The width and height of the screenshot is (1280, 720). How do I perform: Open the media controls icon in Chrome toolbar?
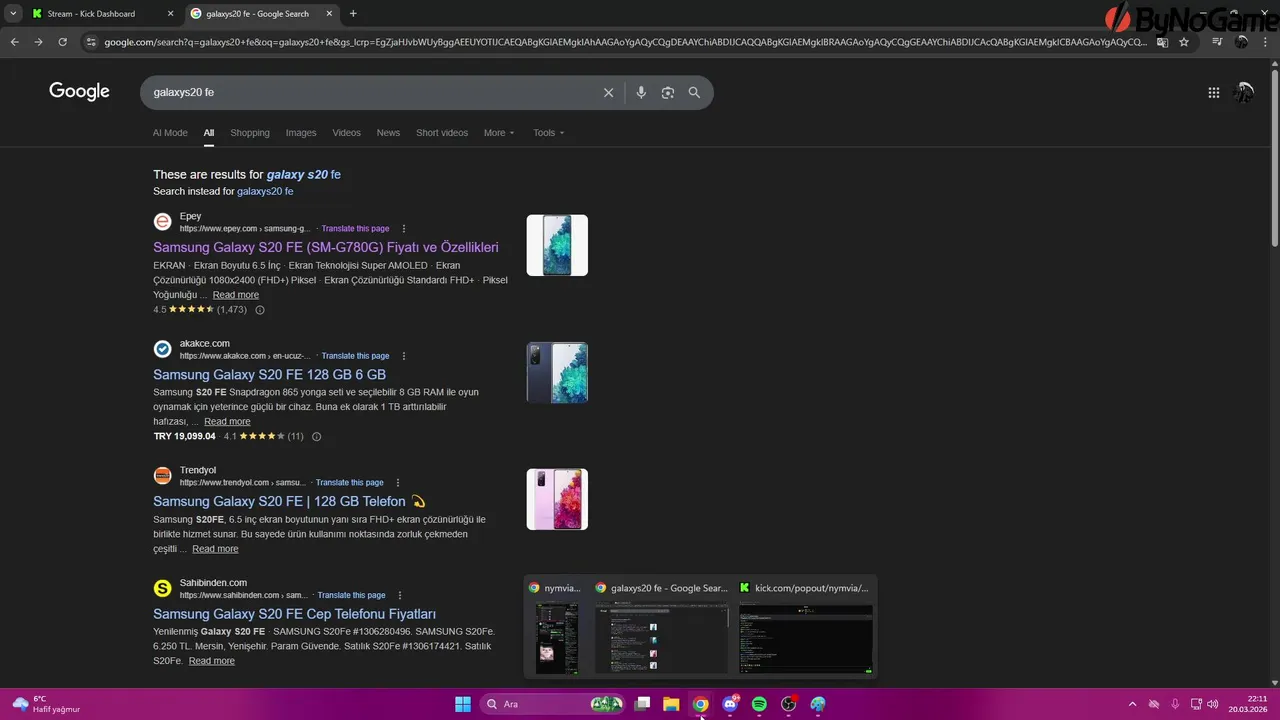click(x=1217, y=42)
